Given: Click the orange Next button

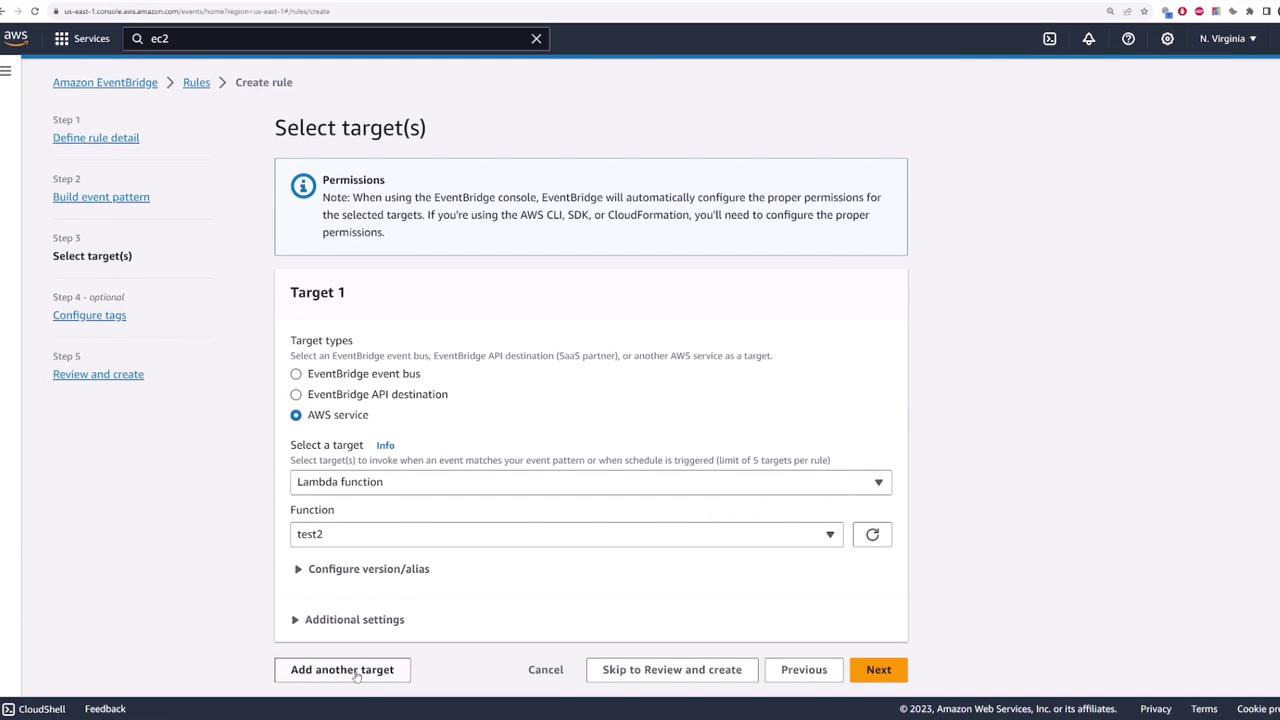Looking at the screenshot, I should [878, 670].
